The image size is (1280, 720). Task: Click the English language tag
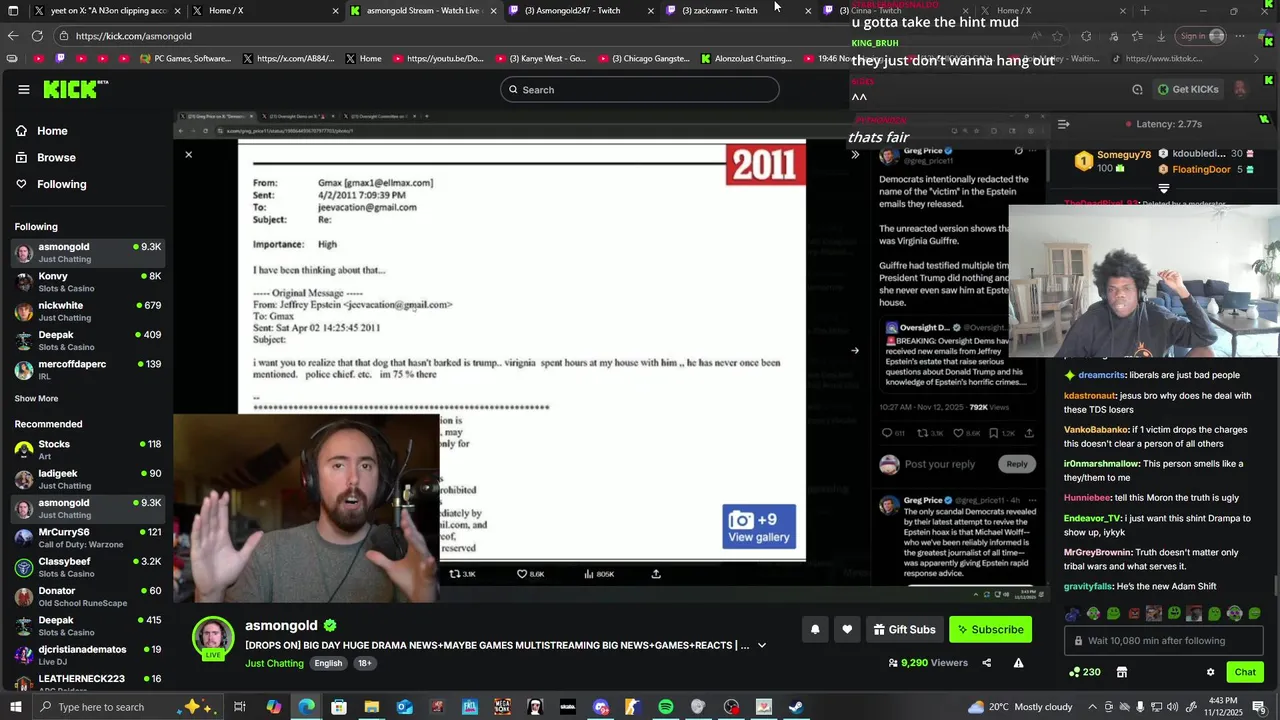tap(328, 664)
